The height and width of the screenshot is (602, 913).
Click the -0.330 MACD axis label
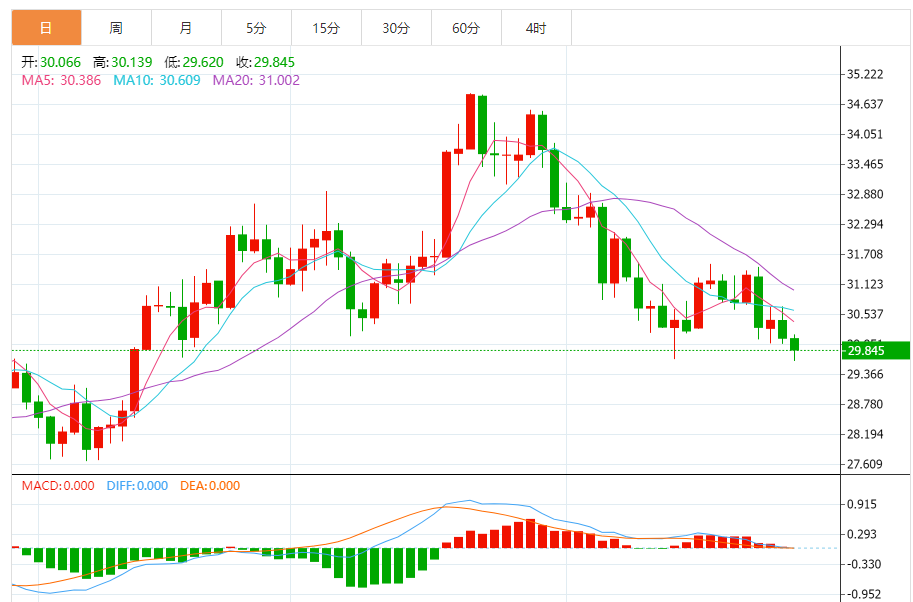(863, 564)
